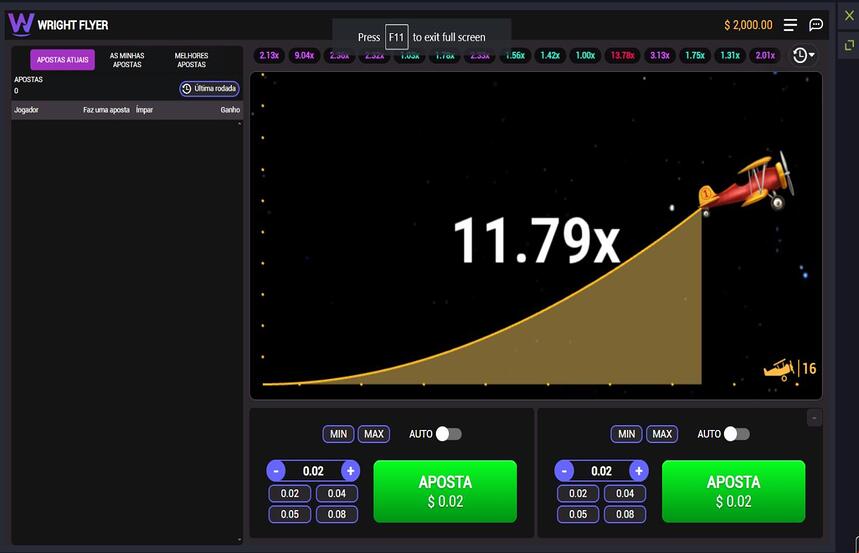Screen dimensions: 859x553
Task: Click the right bet amount field 0.02
Action: tap(602, 471)
